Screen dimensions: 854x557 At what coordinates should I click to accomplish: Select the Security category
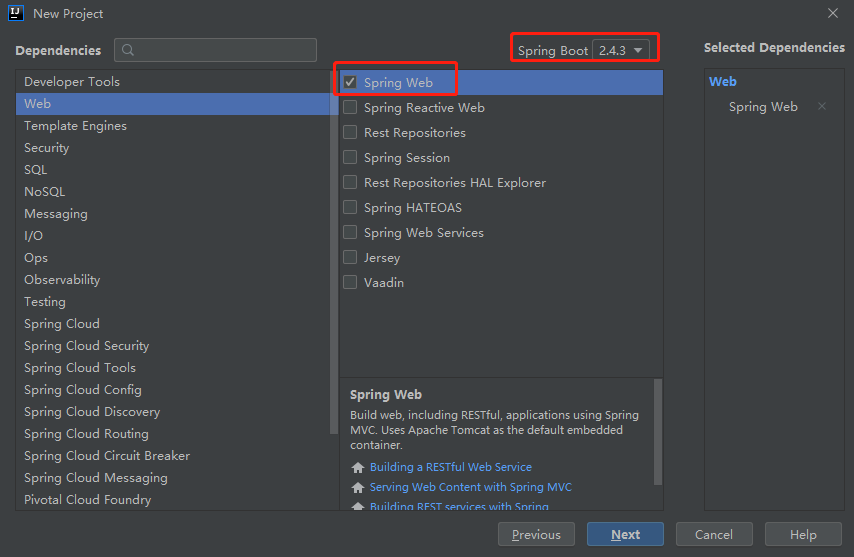point(47,148)
